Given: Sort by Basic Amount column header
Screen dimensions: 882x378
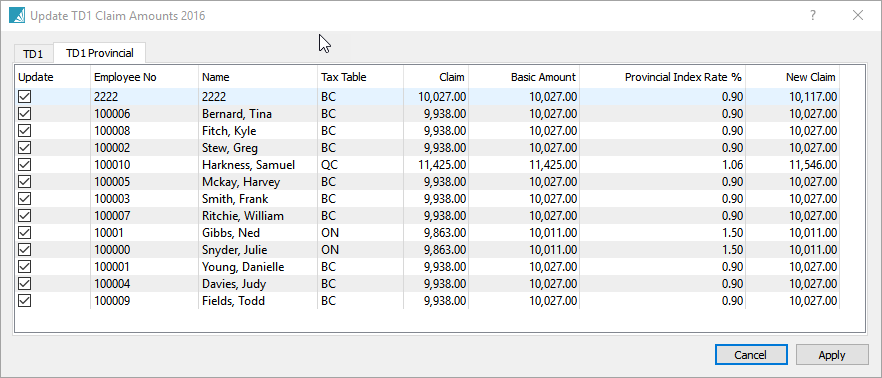Looking at the screenshot, I should point(524,77).
